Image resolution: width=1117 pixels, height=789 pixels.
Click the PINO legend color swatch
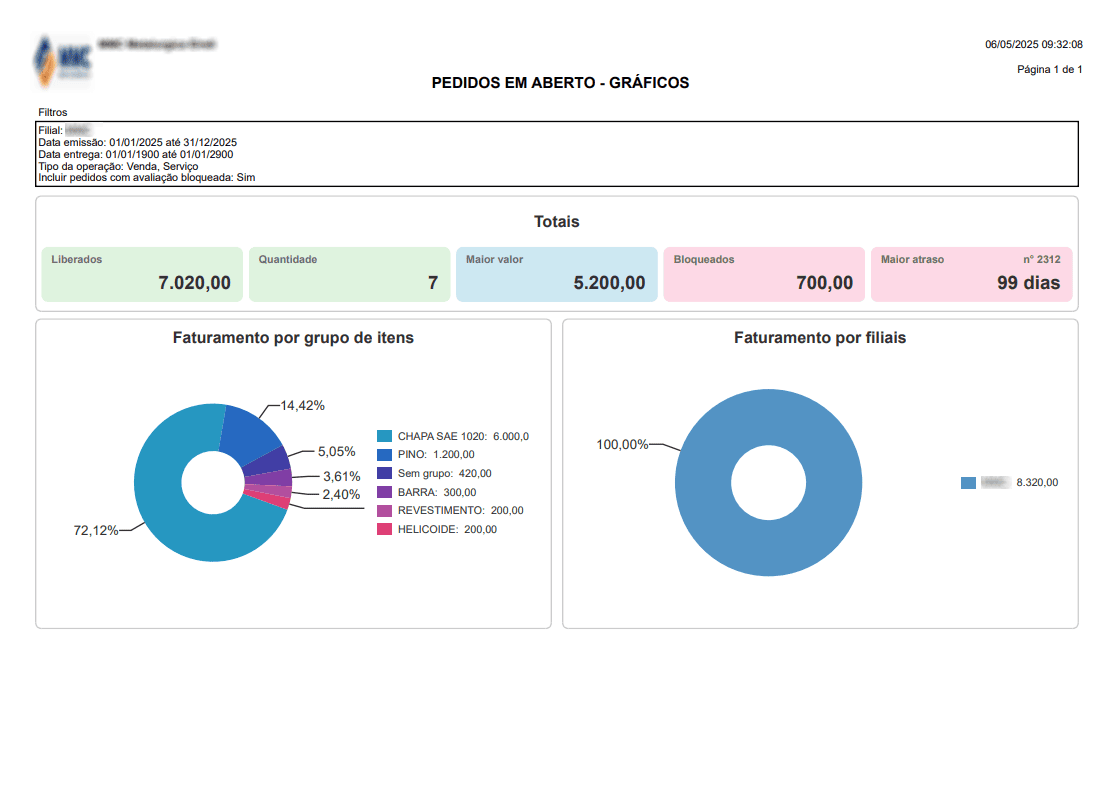[x=384, y=455]
